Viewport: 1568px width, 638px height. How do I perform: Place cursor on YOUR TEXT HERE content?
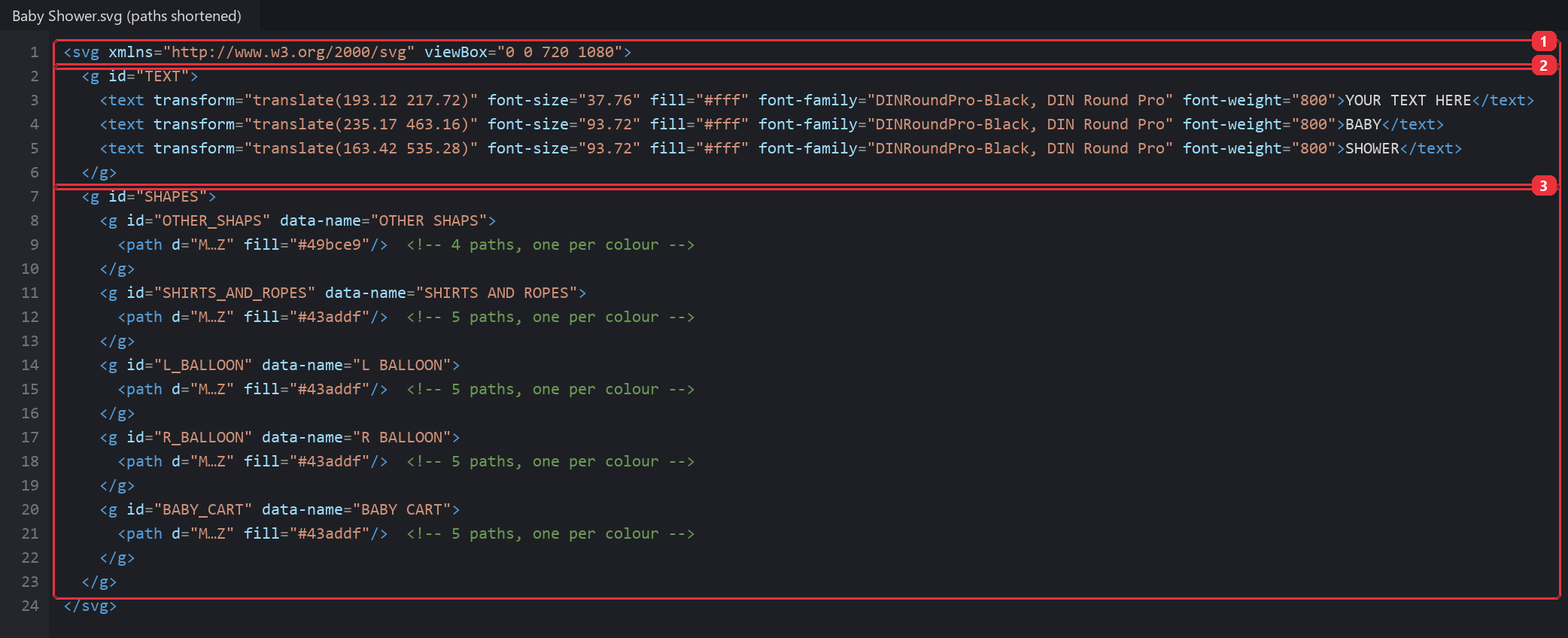(x=1408, y=100)
